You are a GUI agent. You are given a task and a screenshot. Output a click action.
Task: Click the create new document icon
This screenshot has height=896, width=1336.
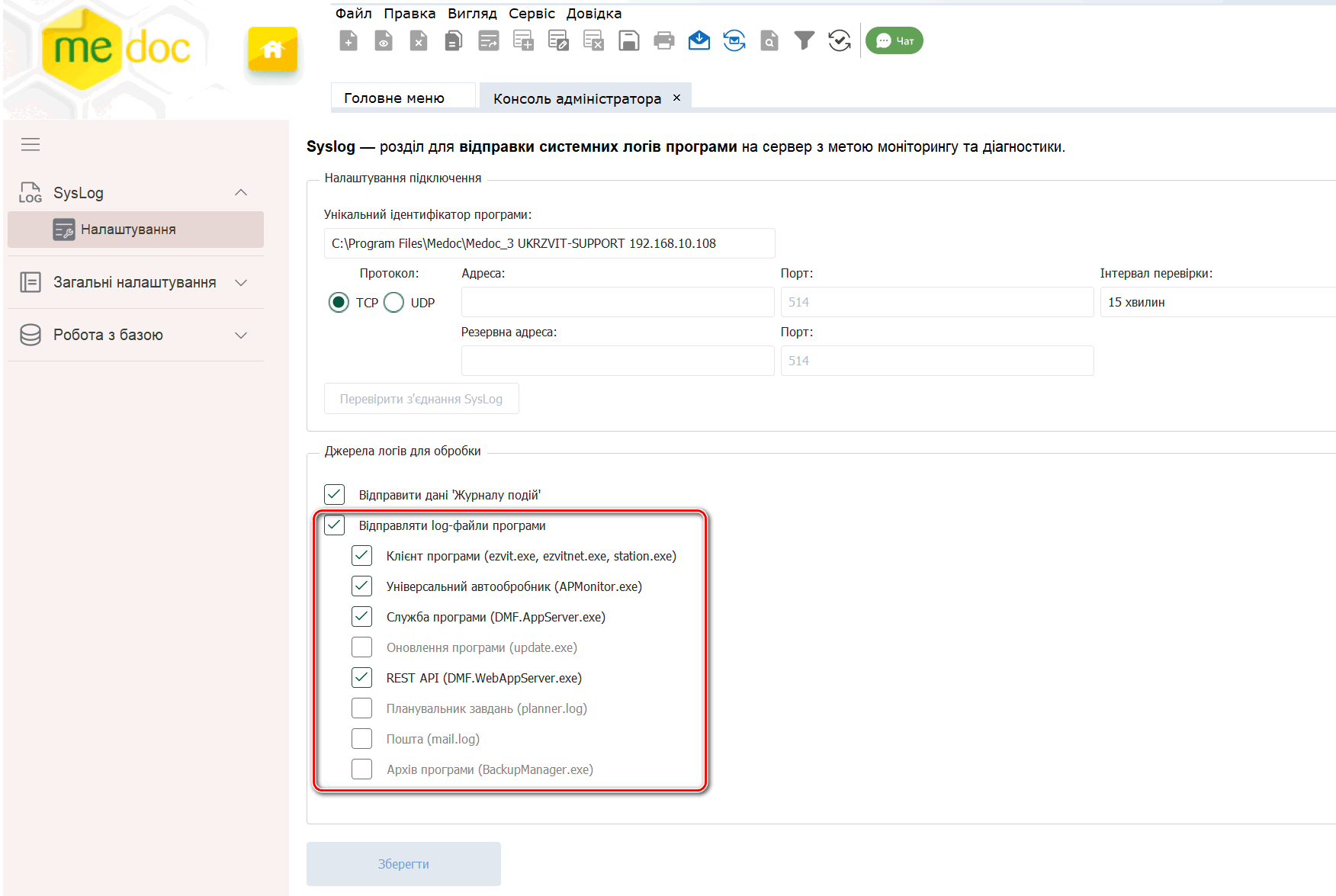348,41
